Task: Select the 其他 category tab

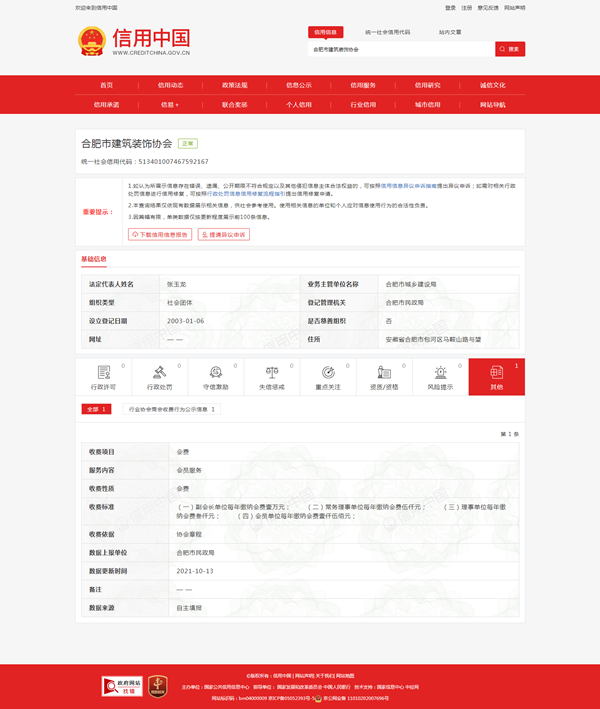Action: point(496,375)
